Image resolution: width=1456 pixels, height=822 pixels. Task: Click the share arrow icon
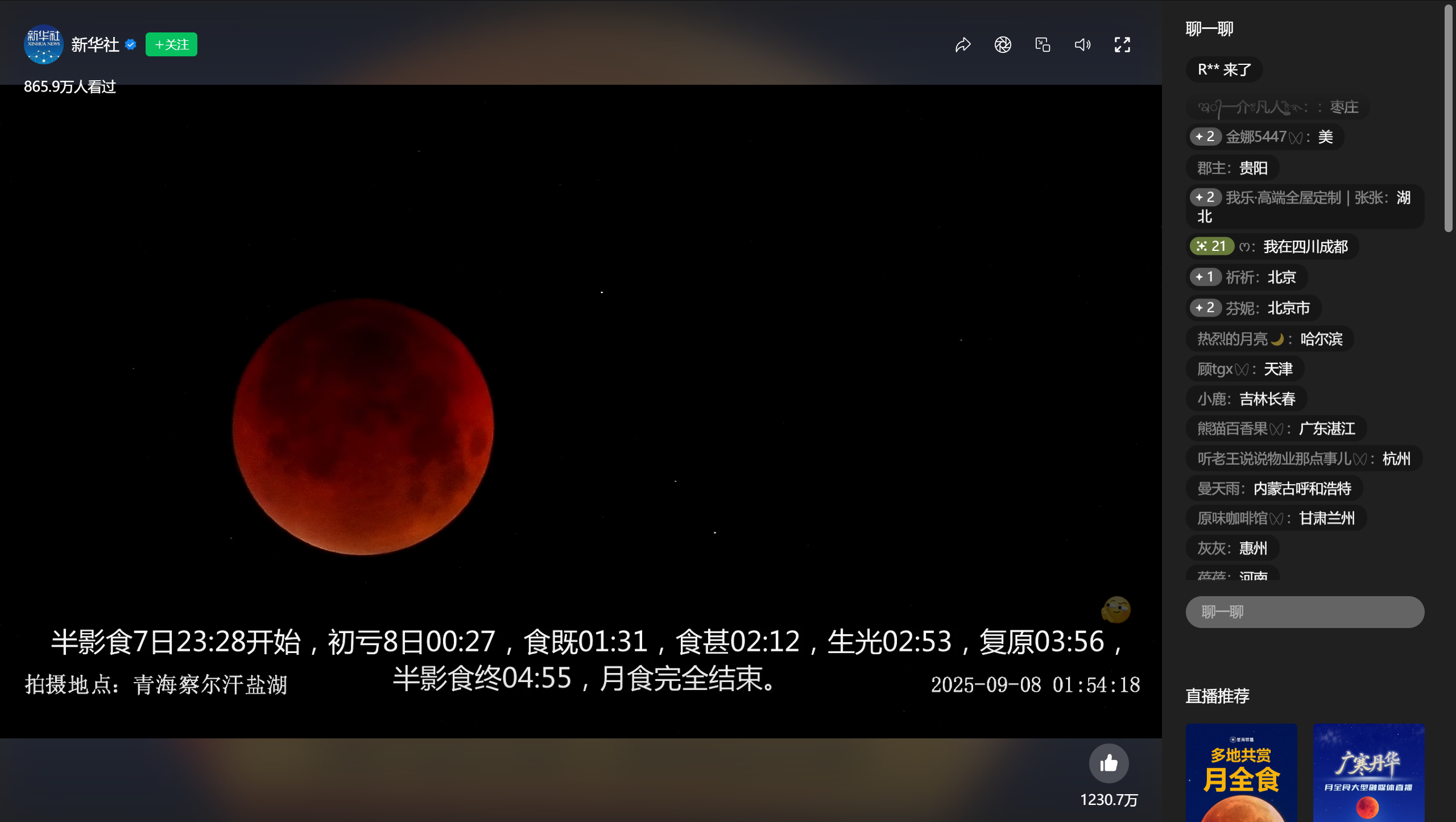963,44
